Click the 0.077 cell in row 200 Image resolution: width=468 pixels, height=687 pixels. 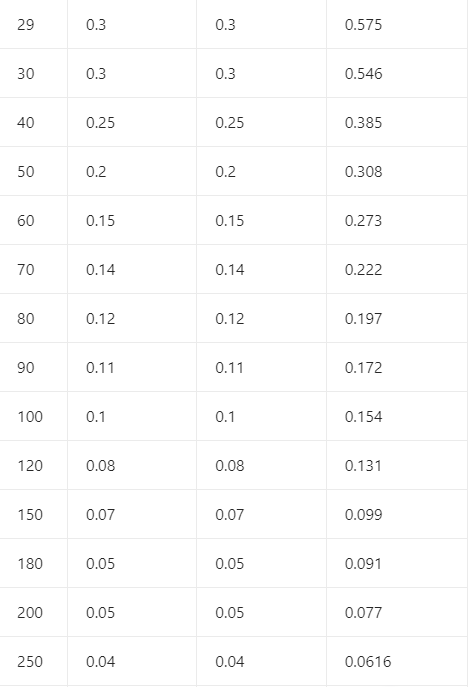click(397, 613)
